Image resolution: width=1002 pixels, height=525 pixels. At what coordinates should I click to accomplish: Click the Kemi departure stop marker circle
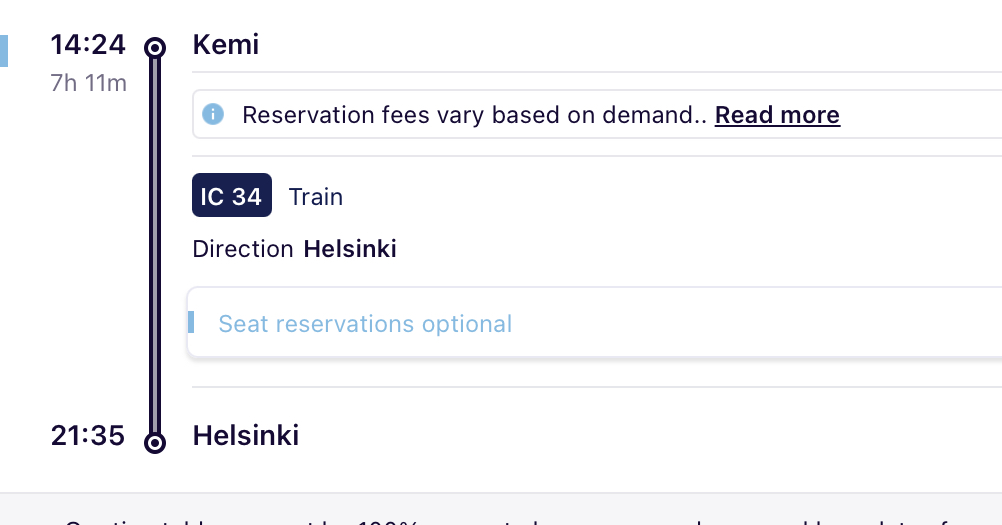pyautogui.click(x=155, y=48)
